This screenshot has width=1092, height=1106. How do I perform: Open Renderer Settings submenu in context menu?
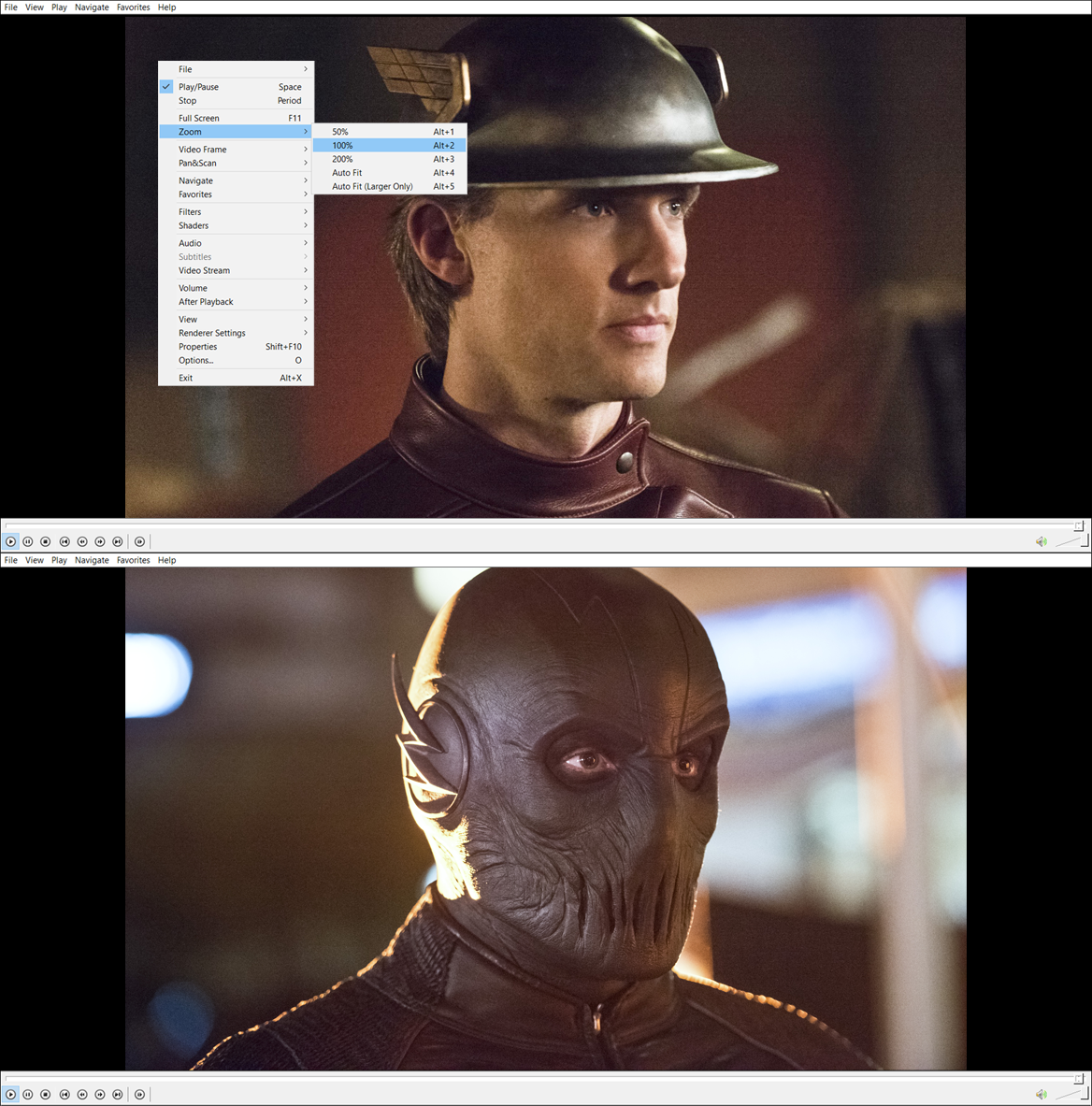pyautogui.click(x=237, y=333)
